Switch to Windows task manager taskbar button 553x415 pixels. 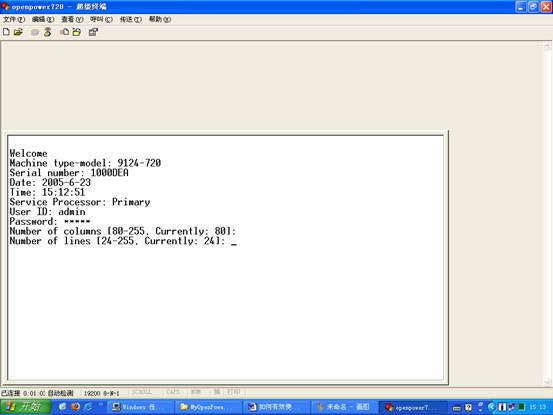click(140, 407)
